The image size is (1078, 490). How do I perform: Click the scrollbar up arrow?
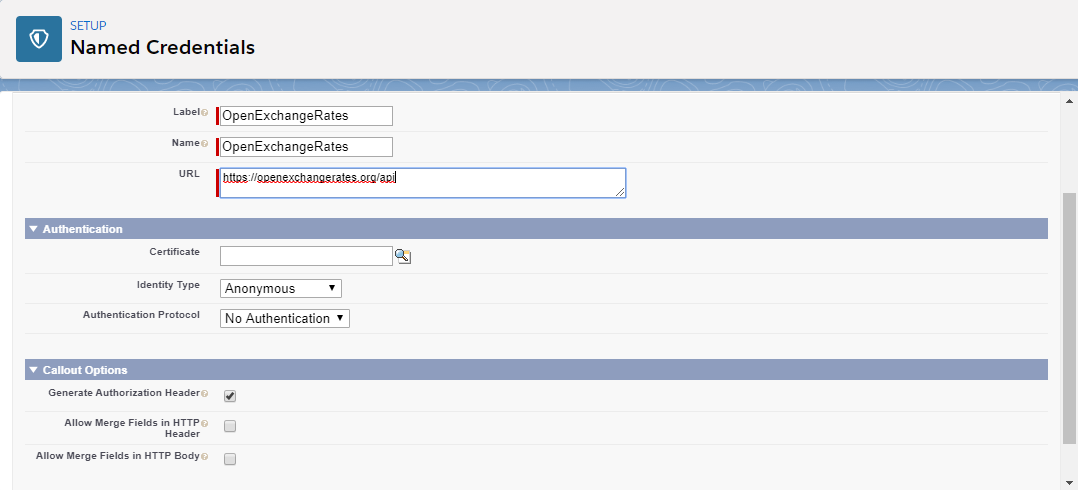1069,101
